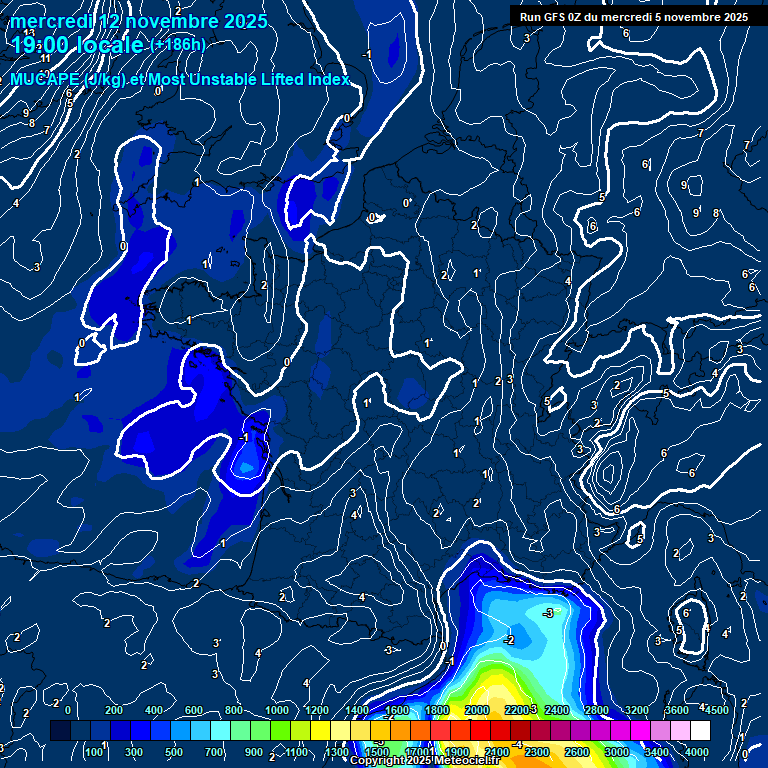
Task: Click the '19:00 locale' time text
Action: (x=77, y=45)
